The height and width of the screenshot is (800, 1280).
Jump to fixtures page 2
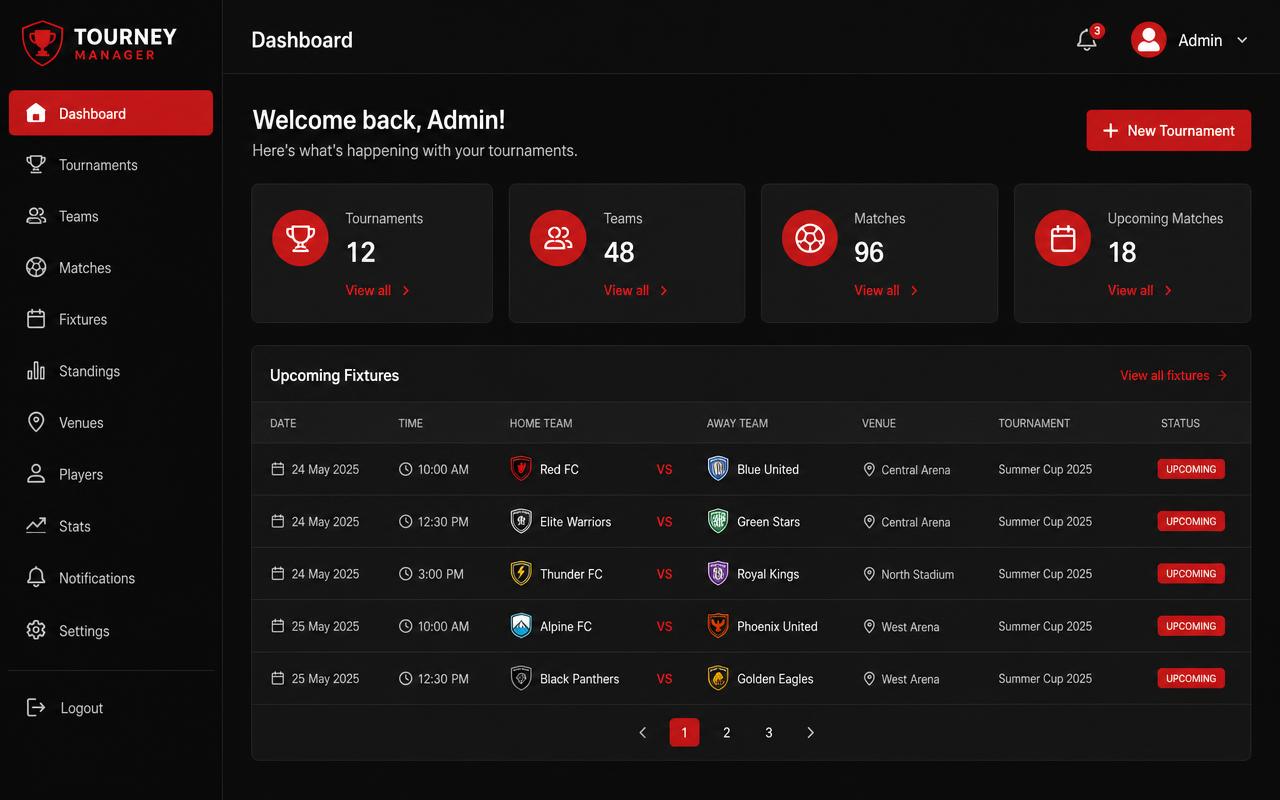pyautogui.click(x=727, y=733)
